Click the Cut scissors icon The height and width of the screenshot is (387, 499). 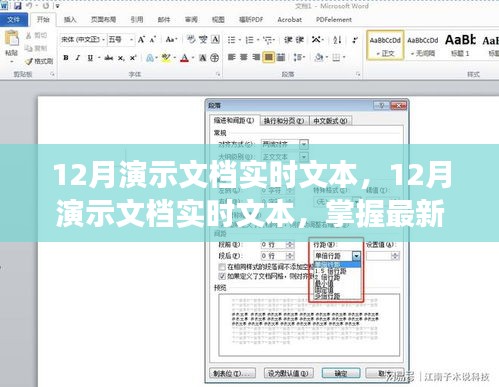click(x=29, y=35)
